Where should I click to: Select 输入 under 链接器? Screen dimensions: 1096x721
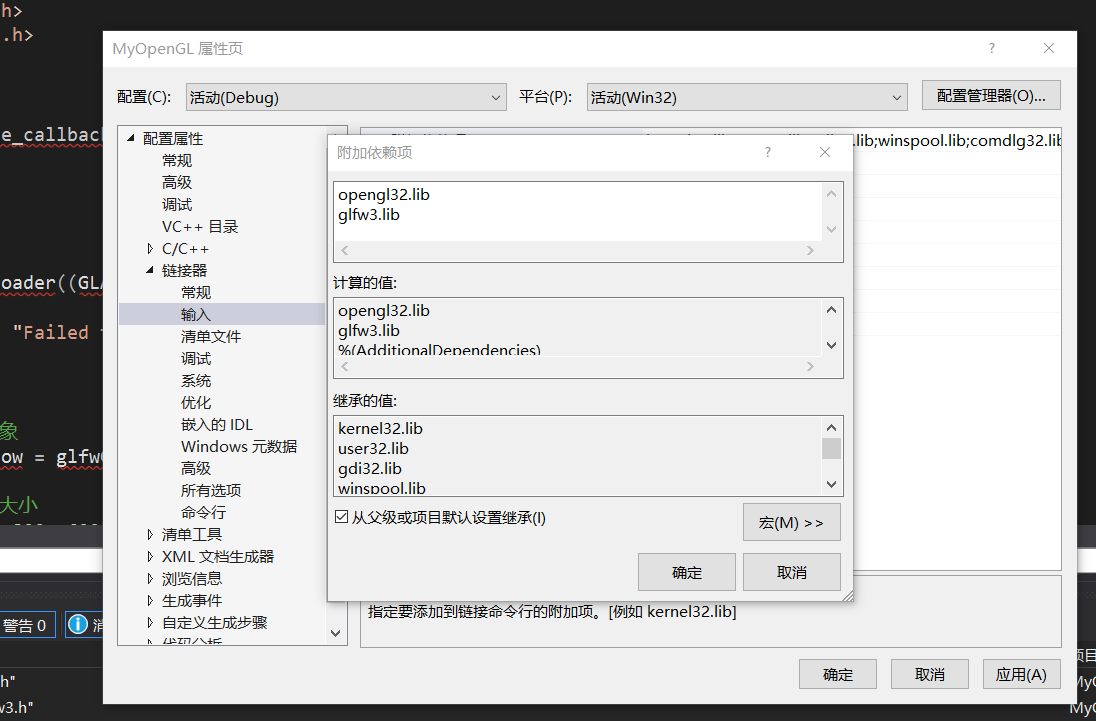pos(196,314)
